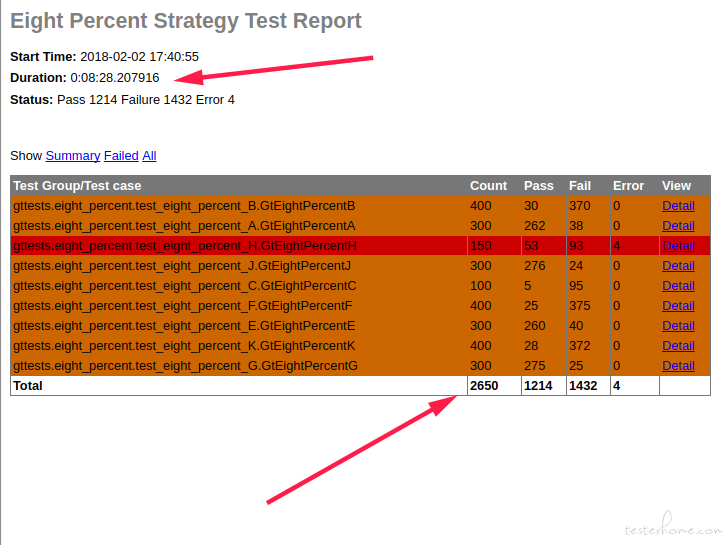
Task: Open Detail for GtEightPercentJ
Action: point(678,266)
